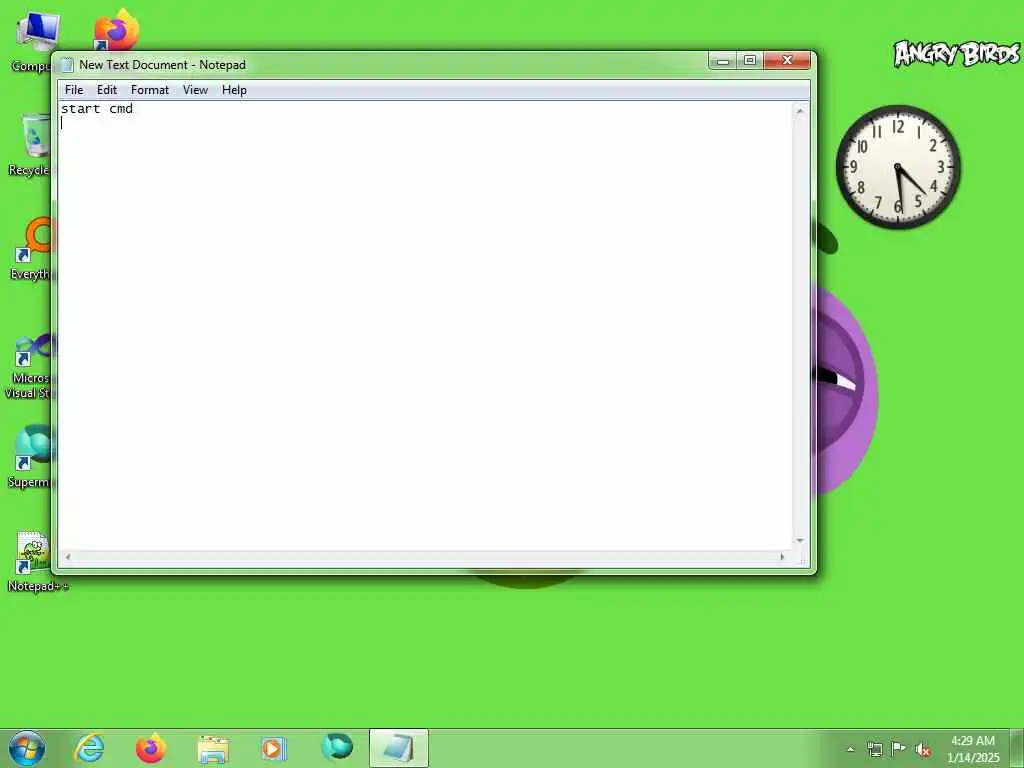
Task: Open the Edit menu in Notepad
Action: click(106, 90)
